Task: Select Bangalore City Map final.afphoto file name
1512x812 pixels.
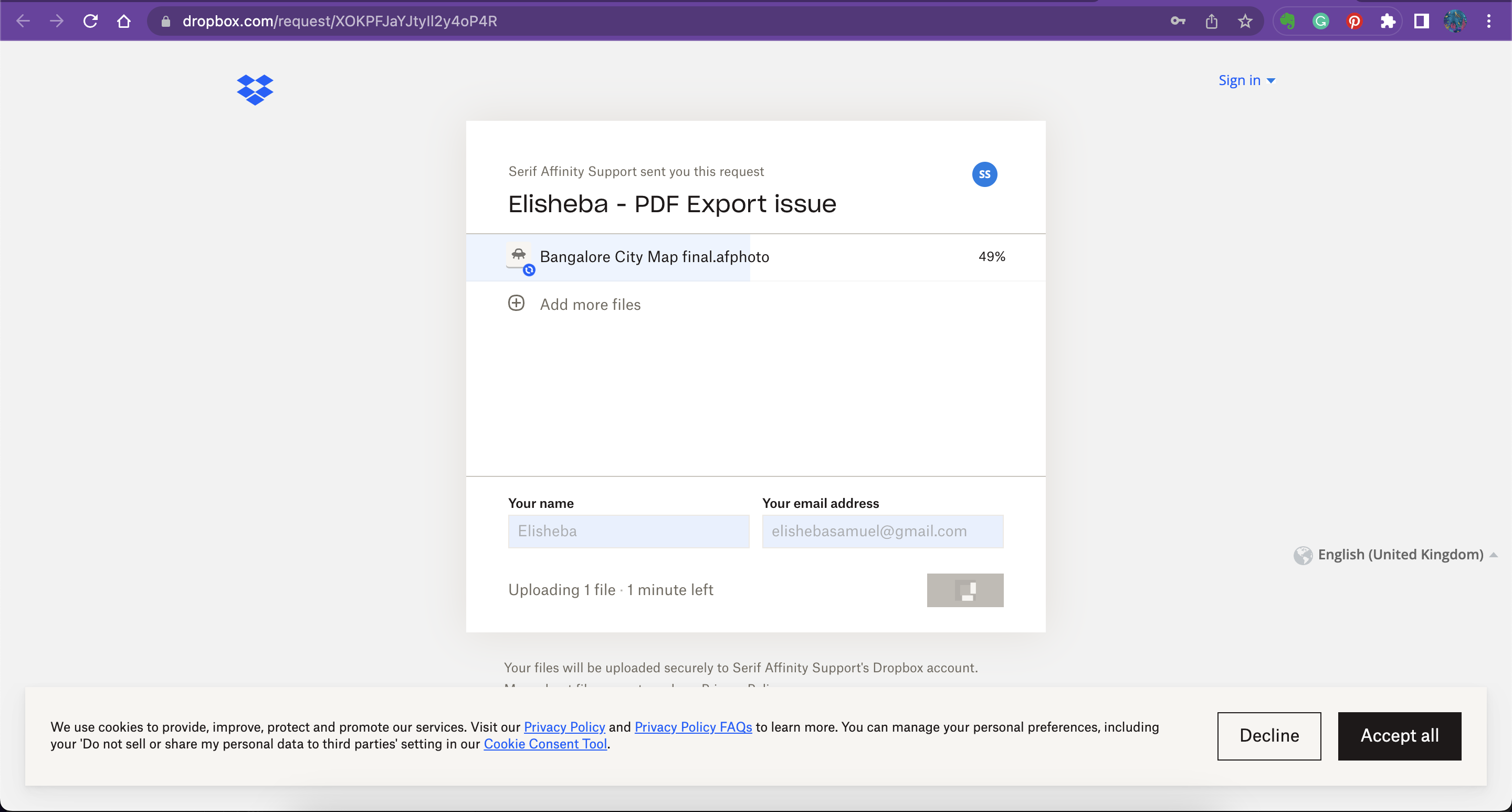Action: pyautogui.click(x=655, y=257)
